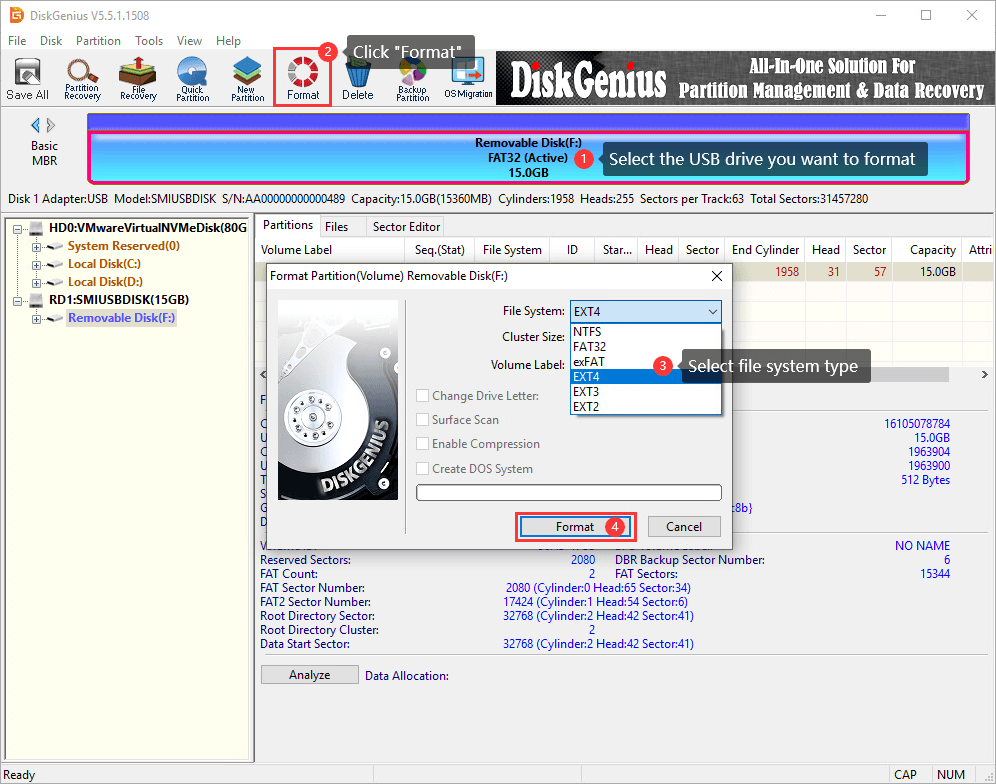Choose EXT4 in the dropdown list
This screenshot has height=784, width=996.
tap(645, 376)
